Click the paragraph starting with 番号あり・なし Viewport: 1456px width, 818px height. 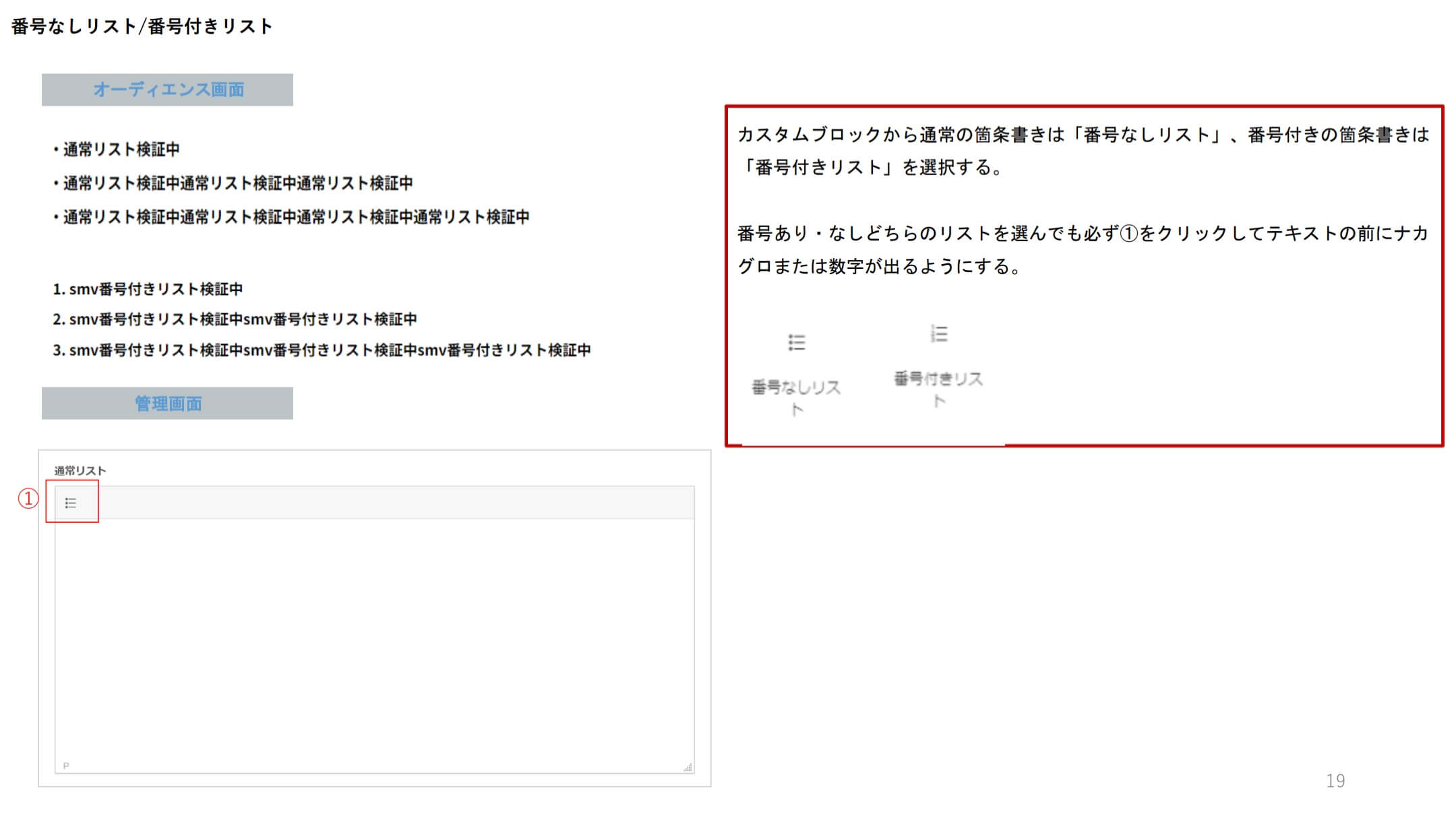[1083, 249]
